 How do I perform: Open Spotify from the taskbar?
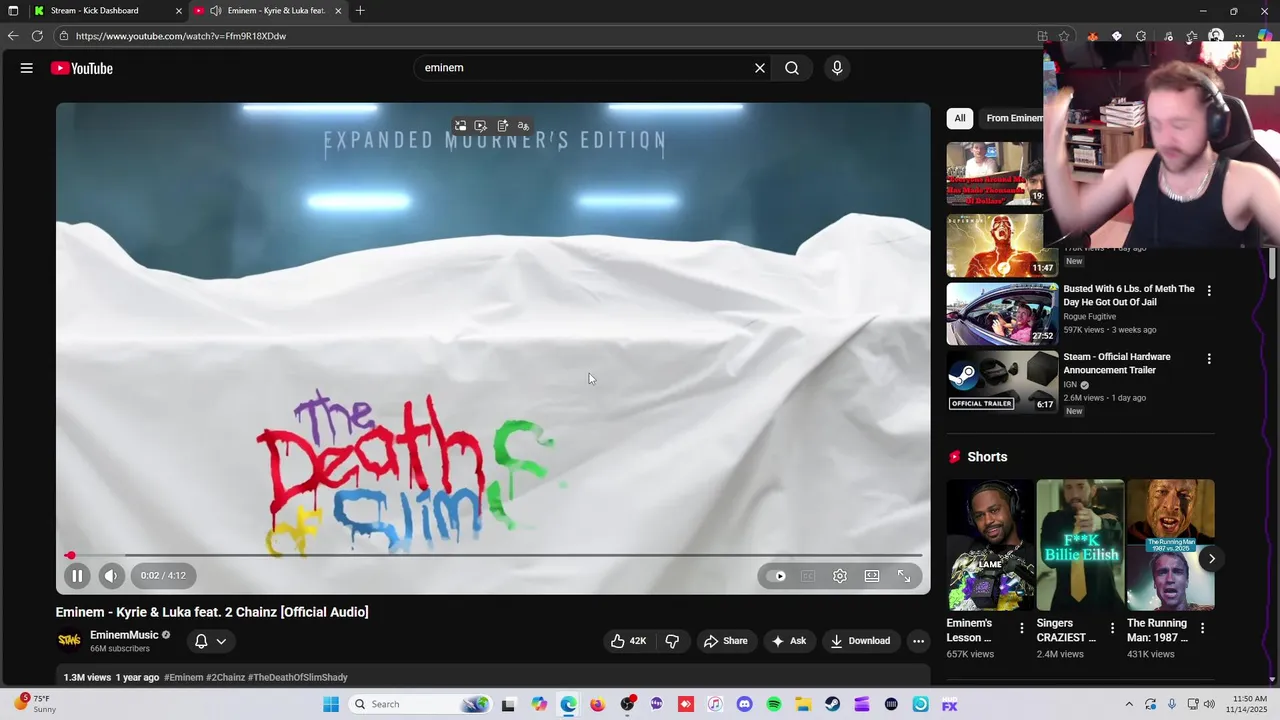(774, 704)
